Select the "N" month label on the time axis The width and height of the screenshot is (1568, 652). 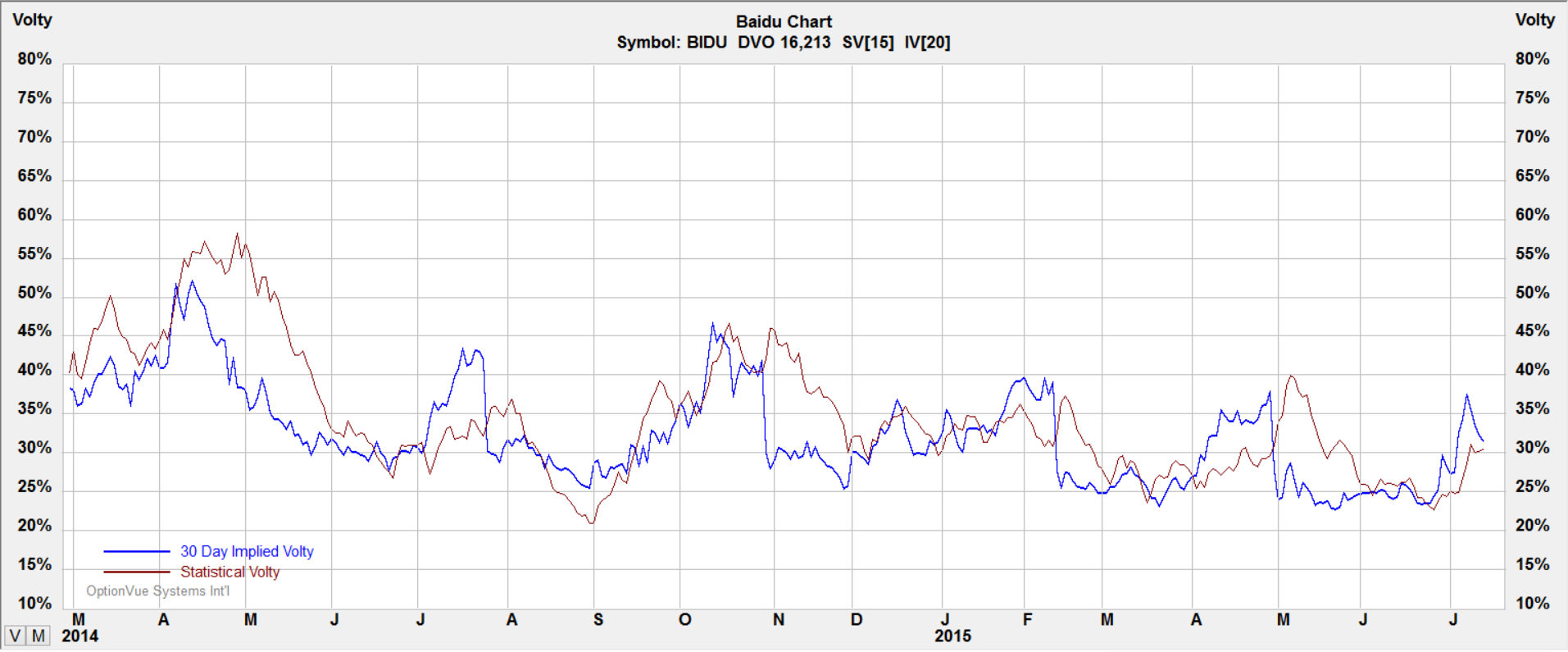click(779, 620)
